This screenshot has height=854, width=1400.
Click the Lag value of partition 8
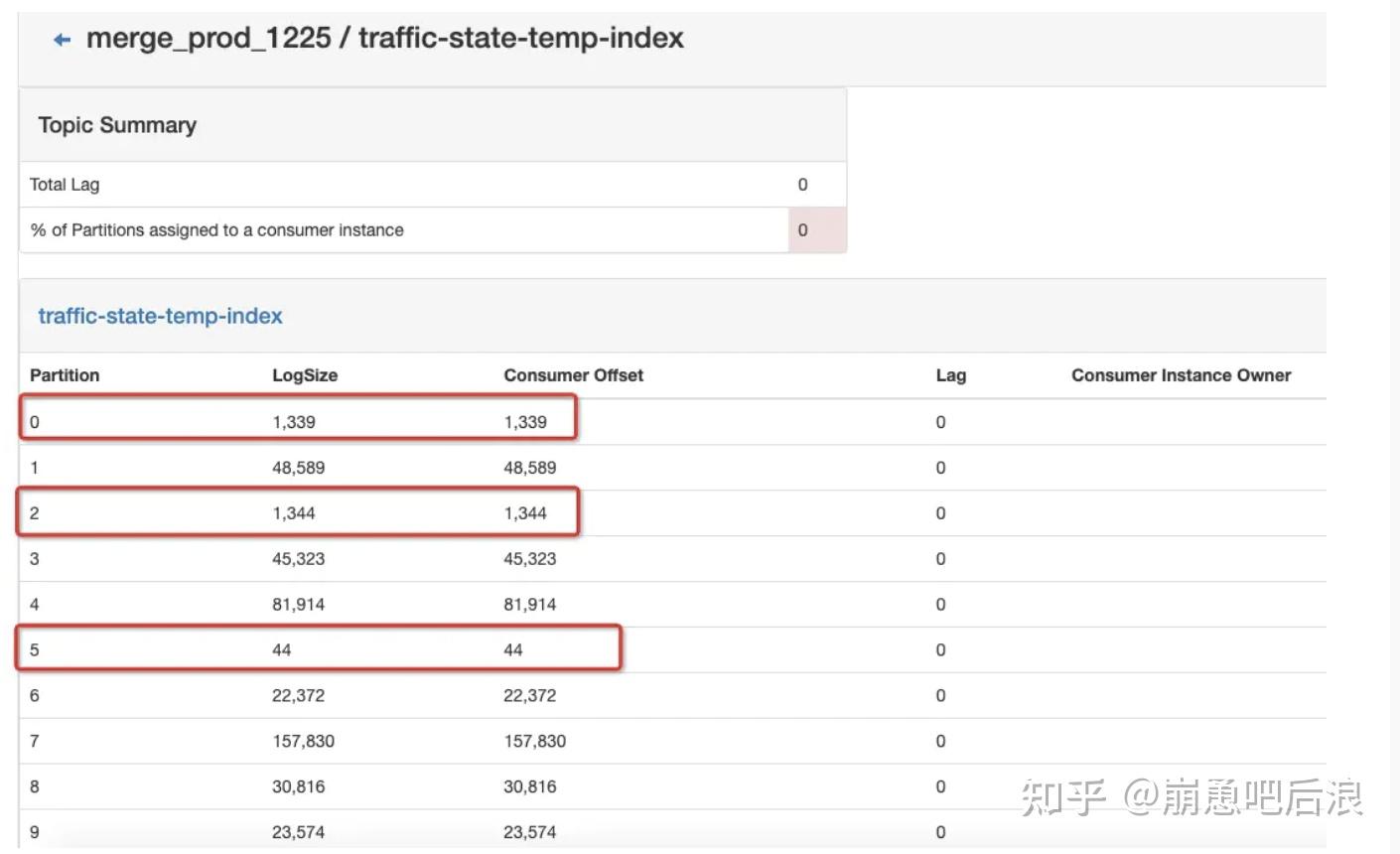[x=940, y=787]
